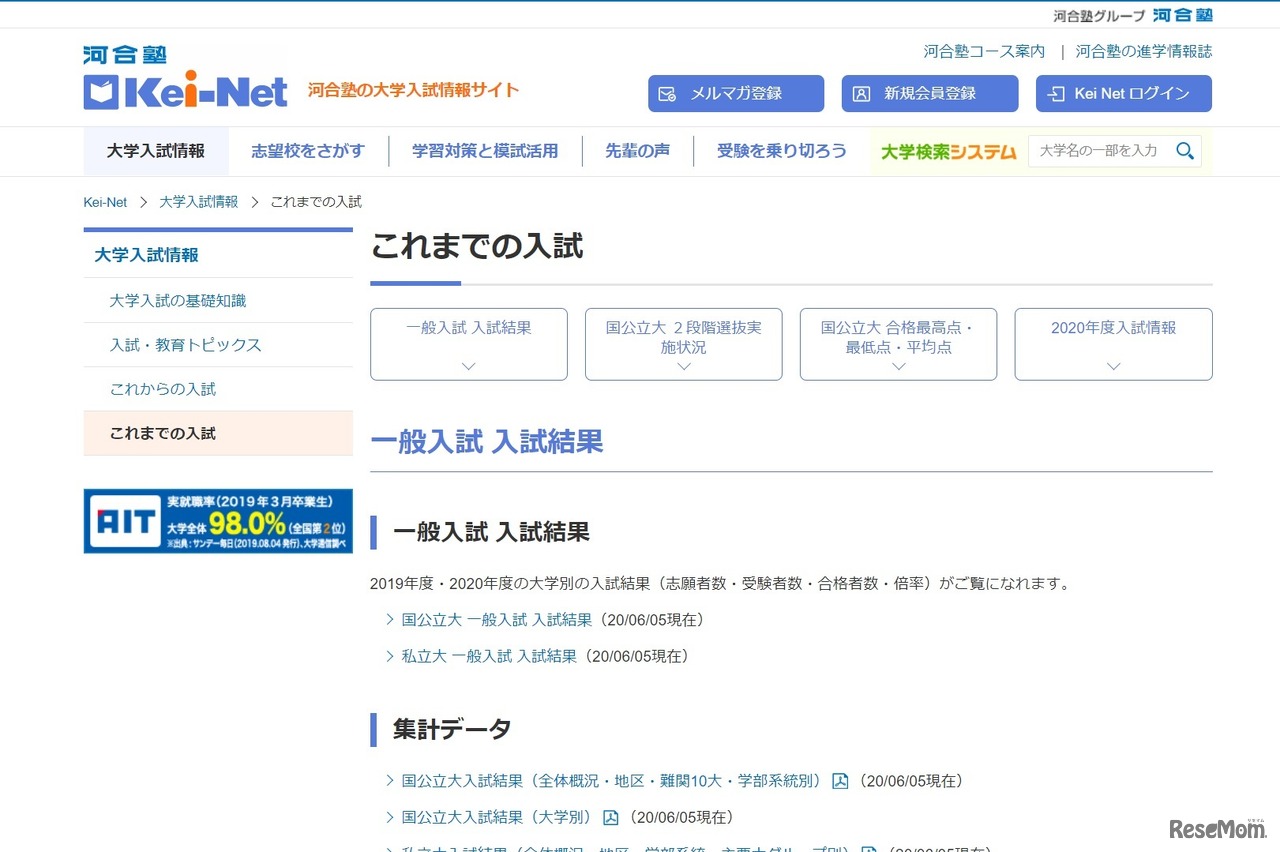Select 大学入試の基礎知識 in sidebar
Image resolution: width=1280 pixels, height=852 pixels.
(178, 300)
